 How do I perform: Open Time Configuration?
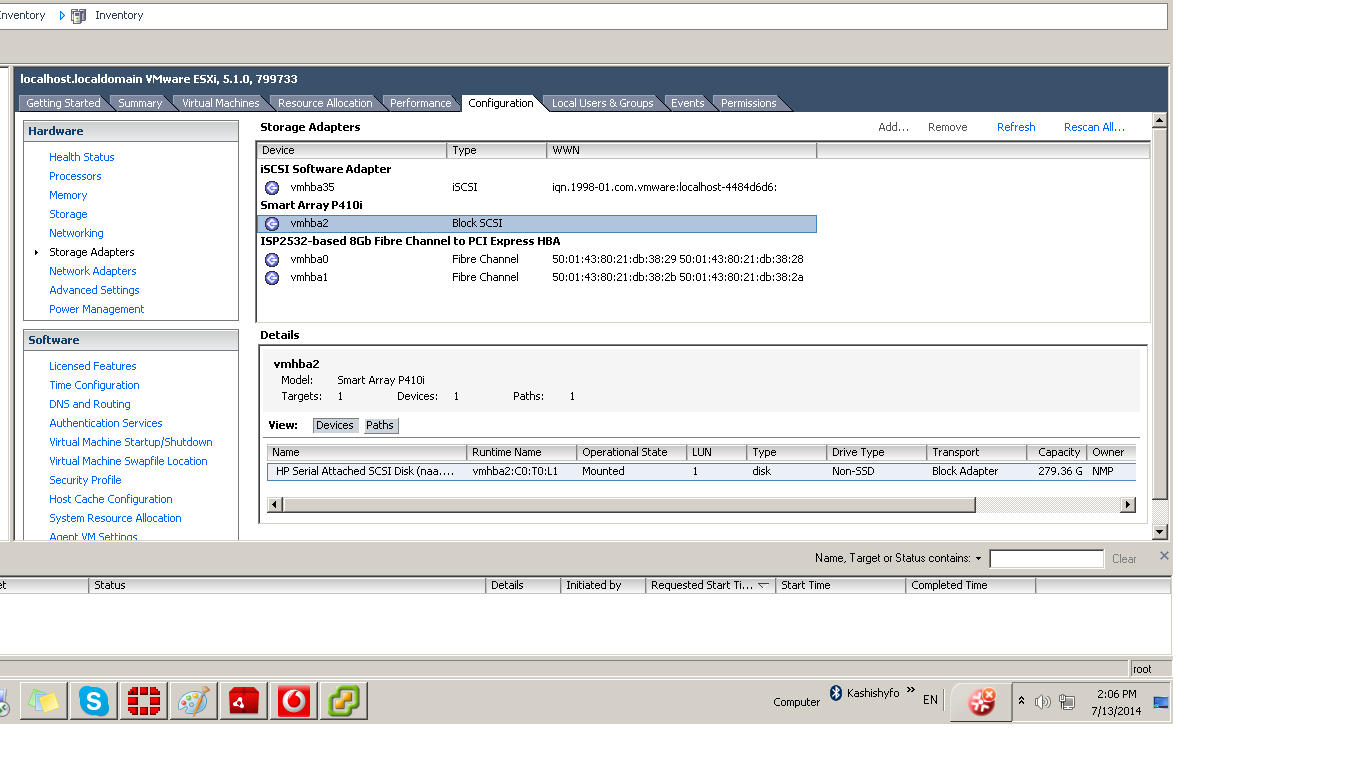(x=94, y=385)
